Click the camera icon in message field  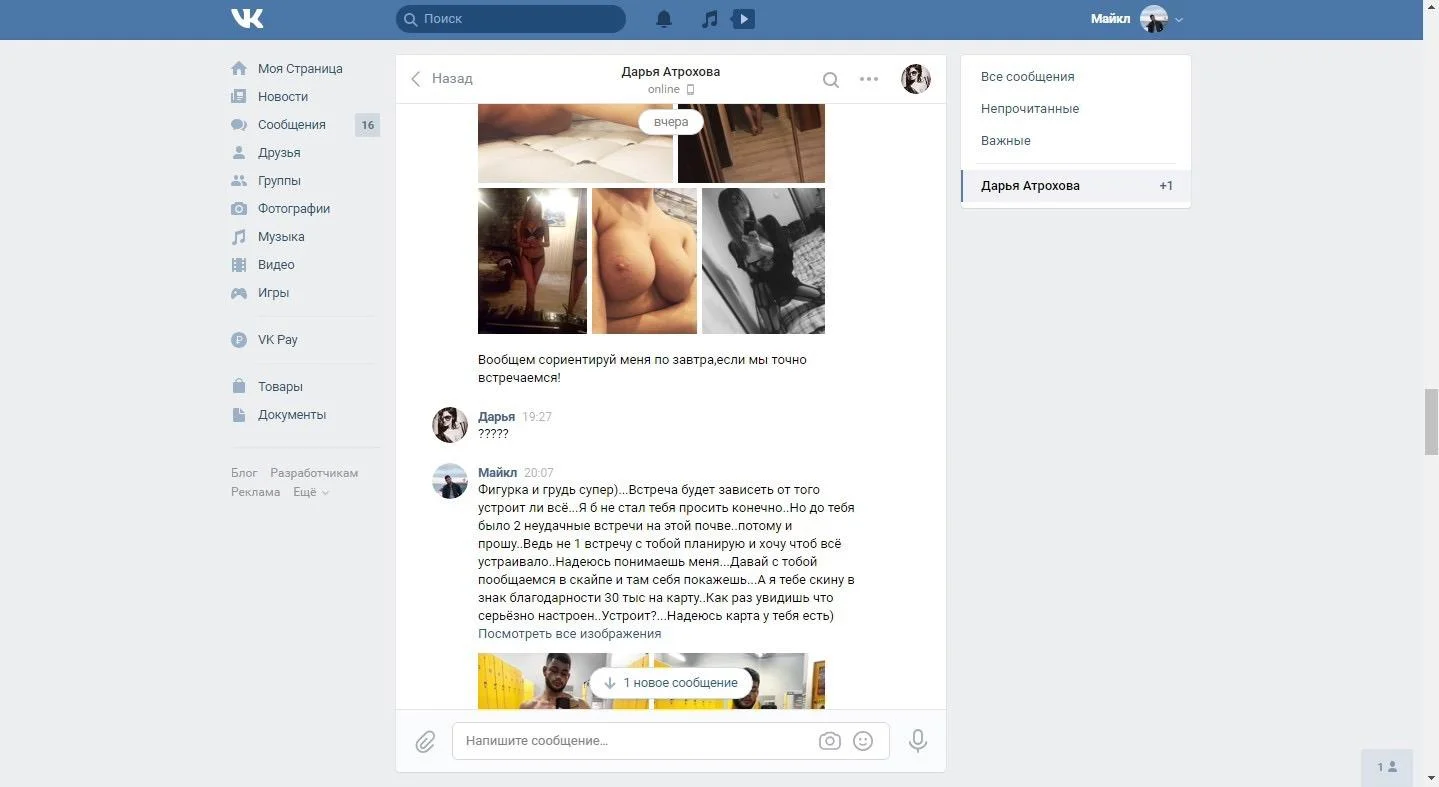829,741
